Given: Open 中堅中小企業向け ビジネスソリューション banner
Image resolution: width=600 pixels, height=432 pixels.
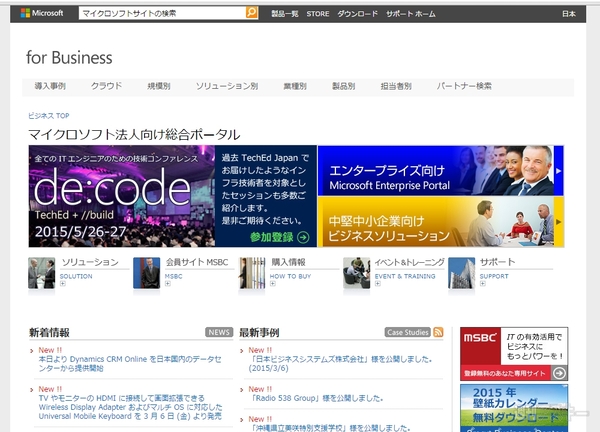Looking at the screenshot, I should [436, 222].
